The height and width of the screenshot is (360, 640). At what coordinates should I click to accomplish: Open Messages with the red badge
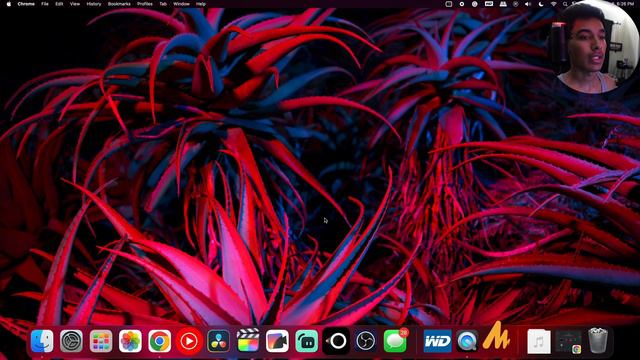point(395,340)
